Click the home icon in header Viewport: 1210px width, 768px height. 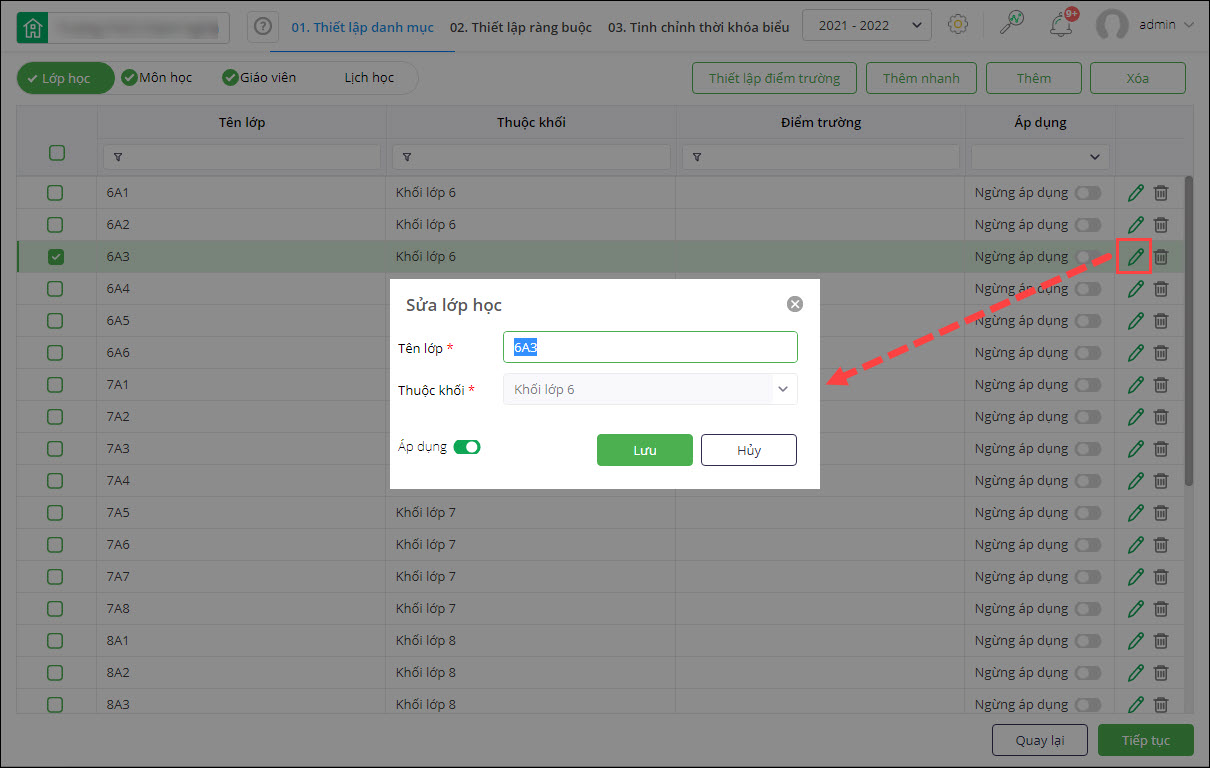click(32, 27)
